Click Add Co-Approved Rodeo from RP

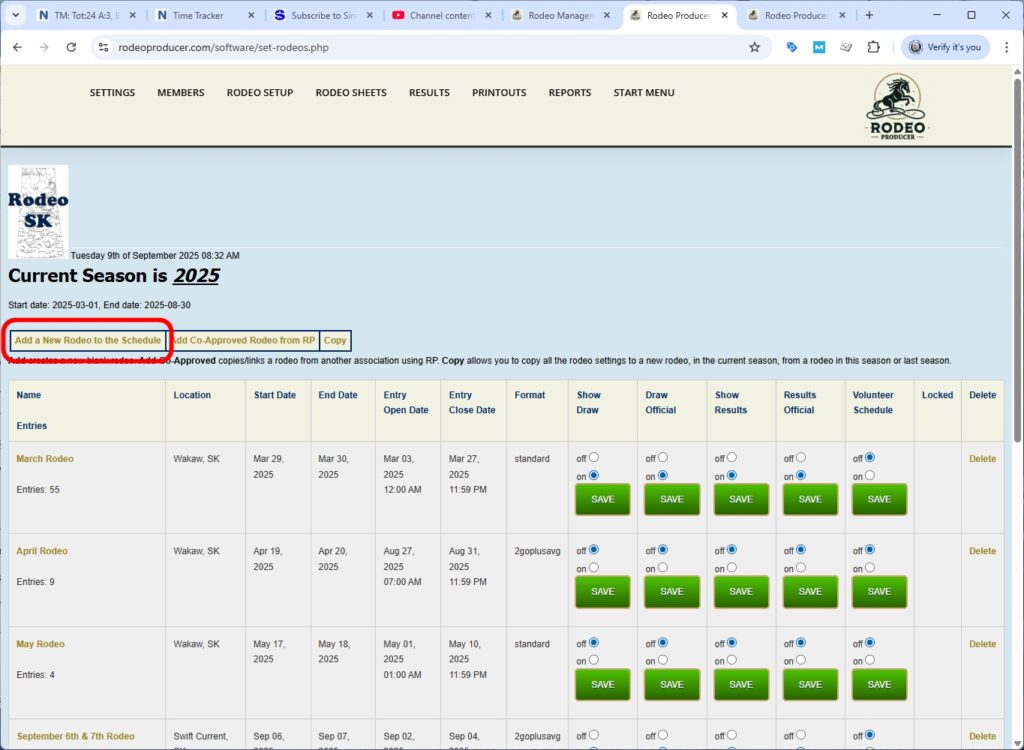243,341
